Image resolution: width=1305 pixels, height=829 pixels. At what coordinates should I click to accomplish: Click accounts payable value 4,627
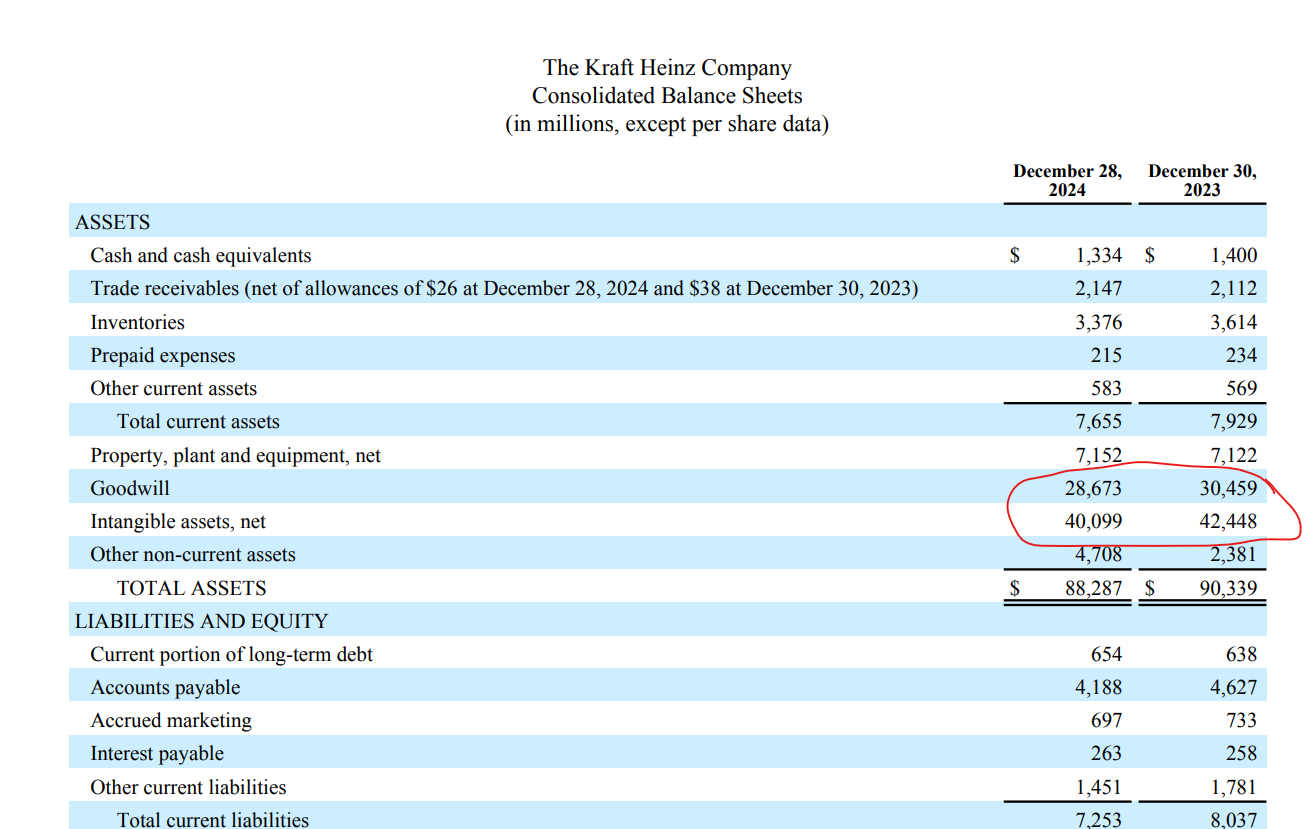[x=1234, y=687]
